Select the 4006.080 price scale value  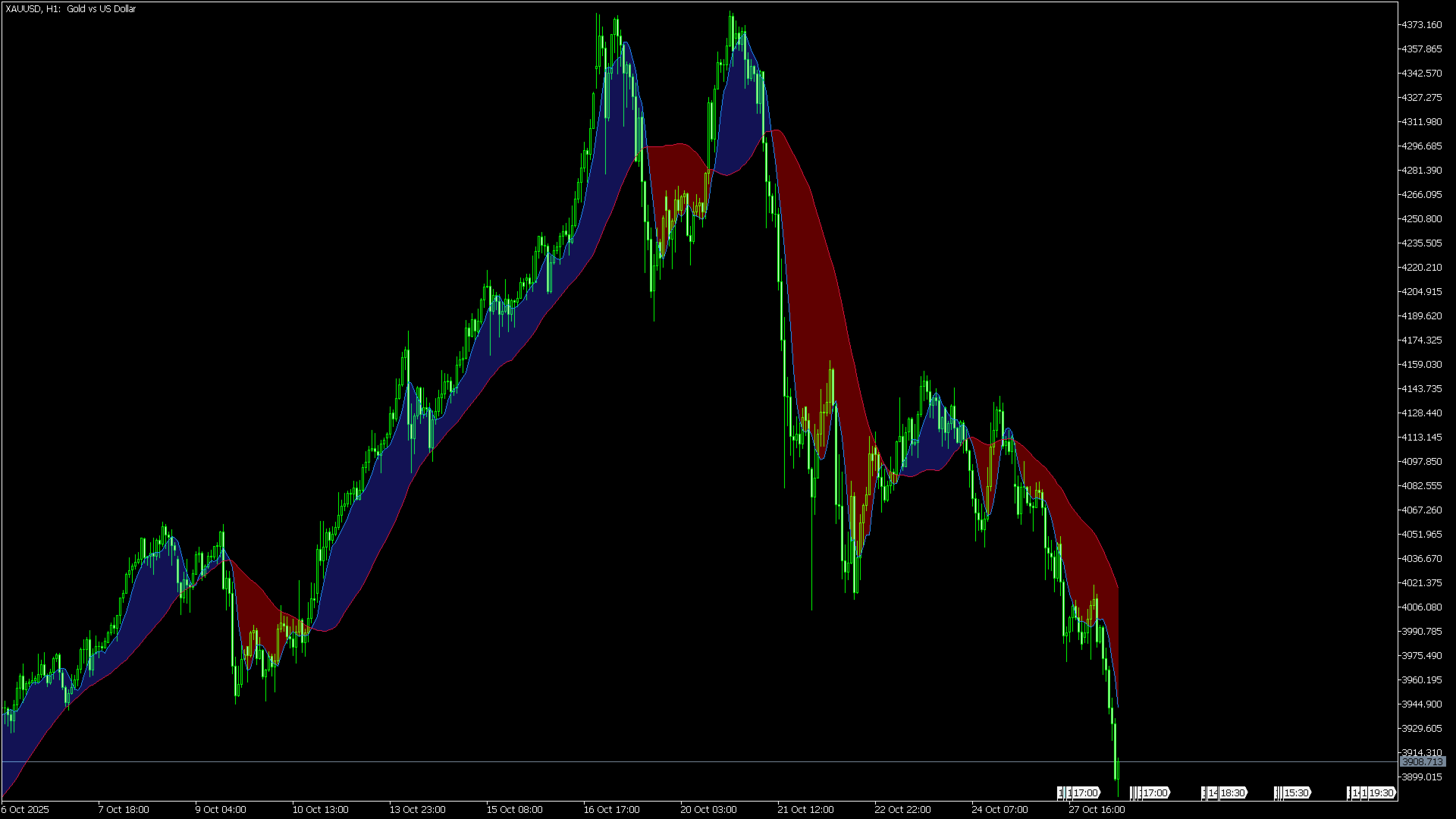pyautogui.click(x=1421, y=607)
